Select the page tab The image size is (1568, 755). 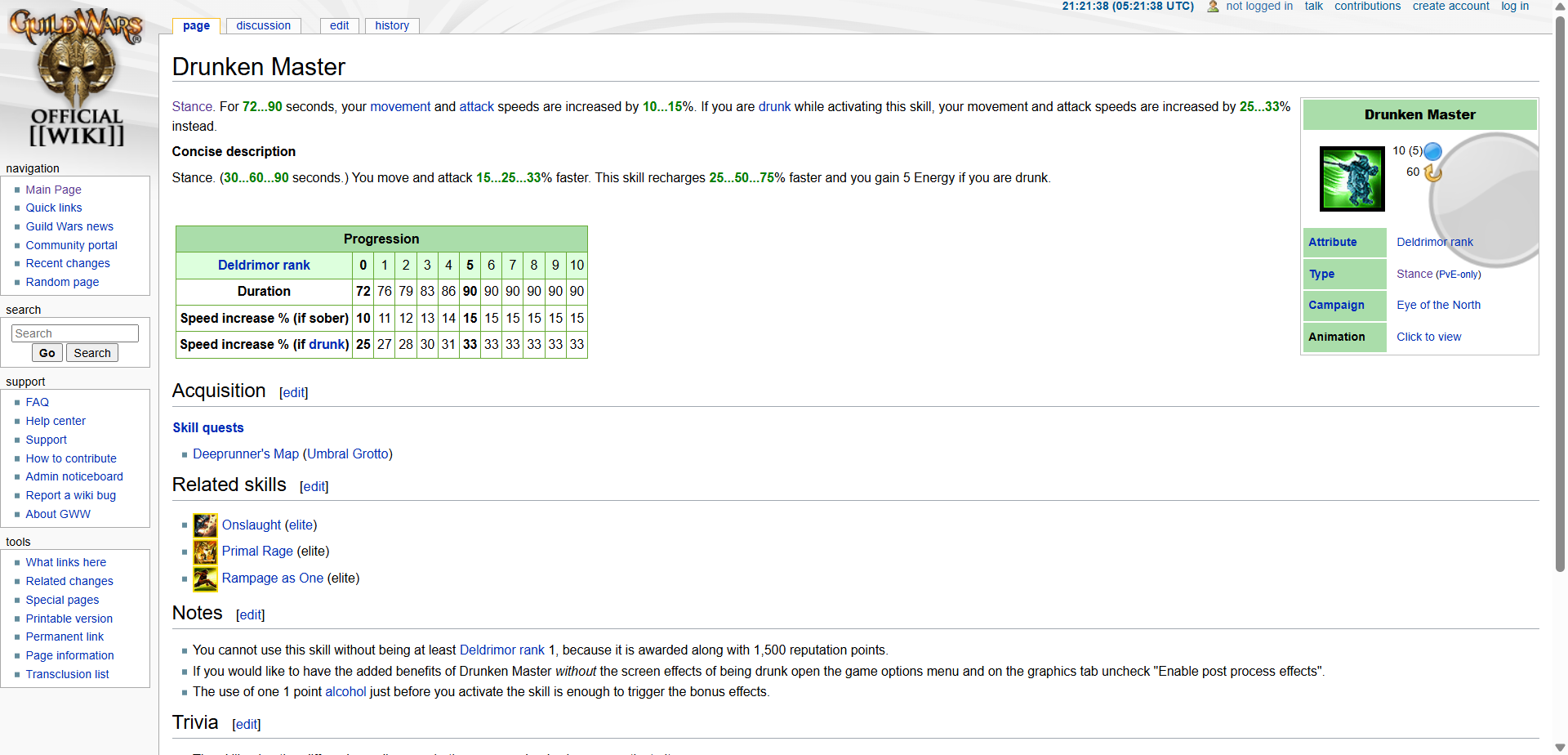[x=196, y=25]
